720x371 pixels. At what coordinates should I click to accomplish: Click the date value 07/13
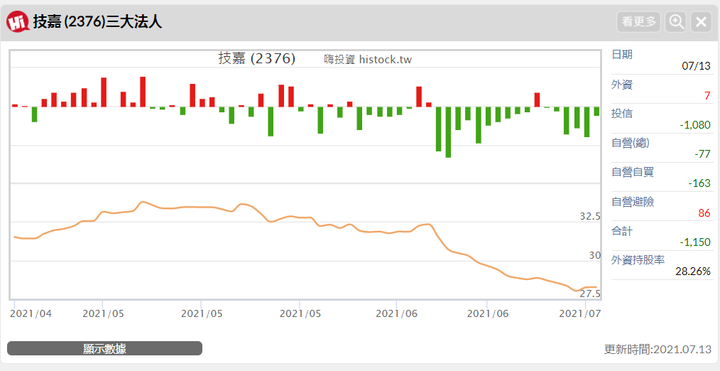pos(696,66)
